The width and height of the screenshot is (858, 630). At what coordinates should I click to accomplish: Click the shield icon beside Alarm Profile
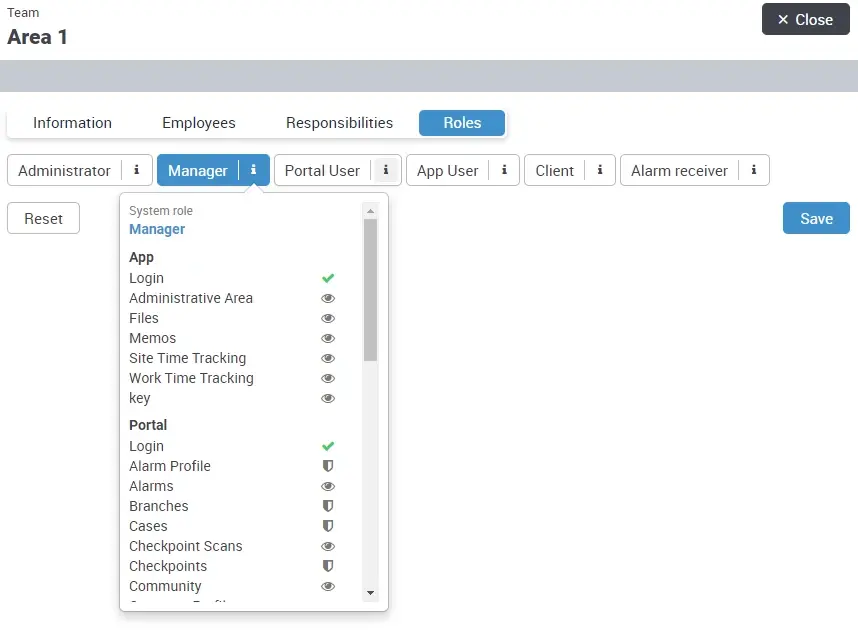point(328,466)
